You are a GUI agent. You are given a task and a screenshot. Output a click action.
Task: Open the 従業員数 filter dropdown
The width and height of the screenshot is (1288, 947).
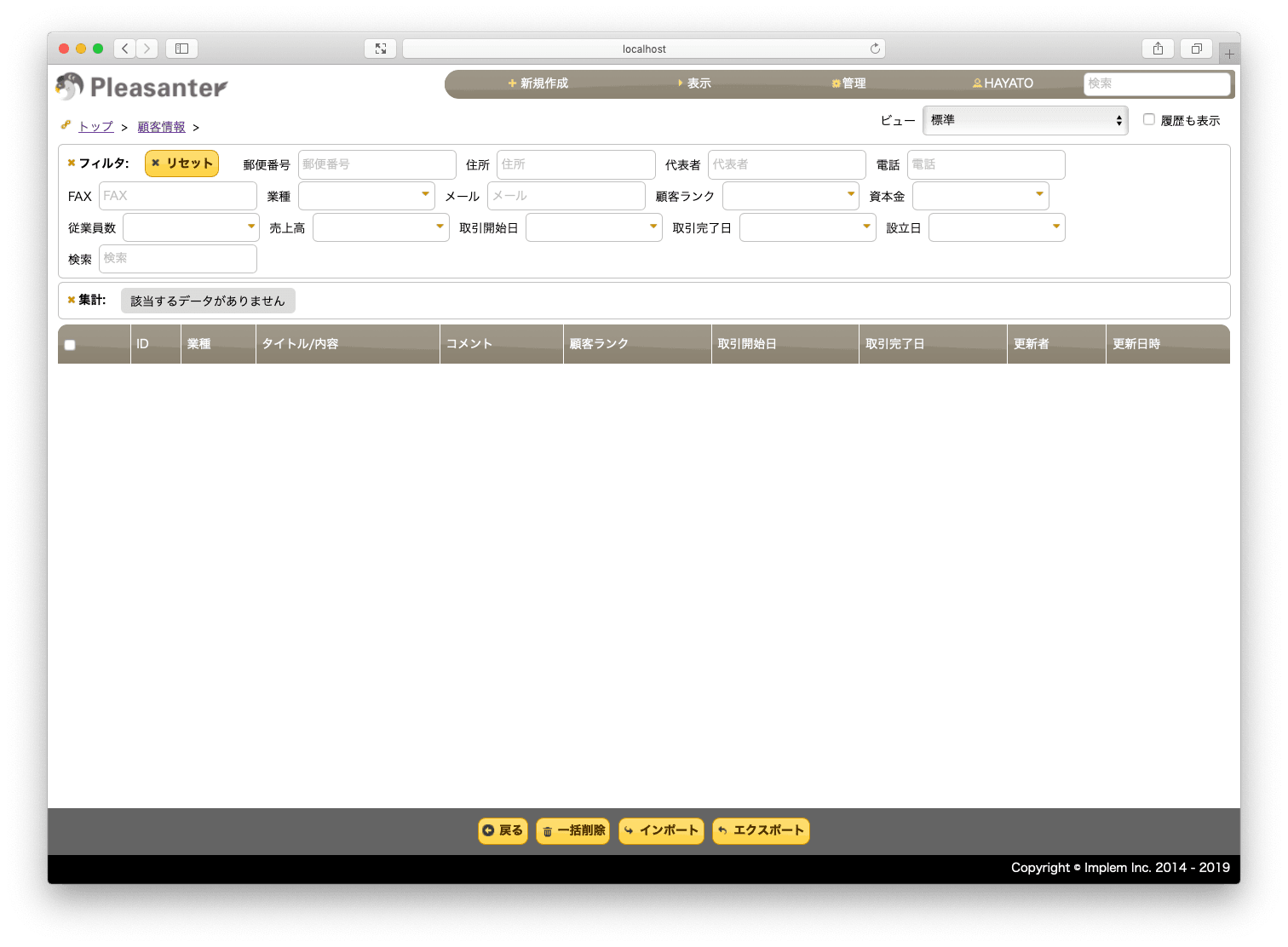coord(191,227)
